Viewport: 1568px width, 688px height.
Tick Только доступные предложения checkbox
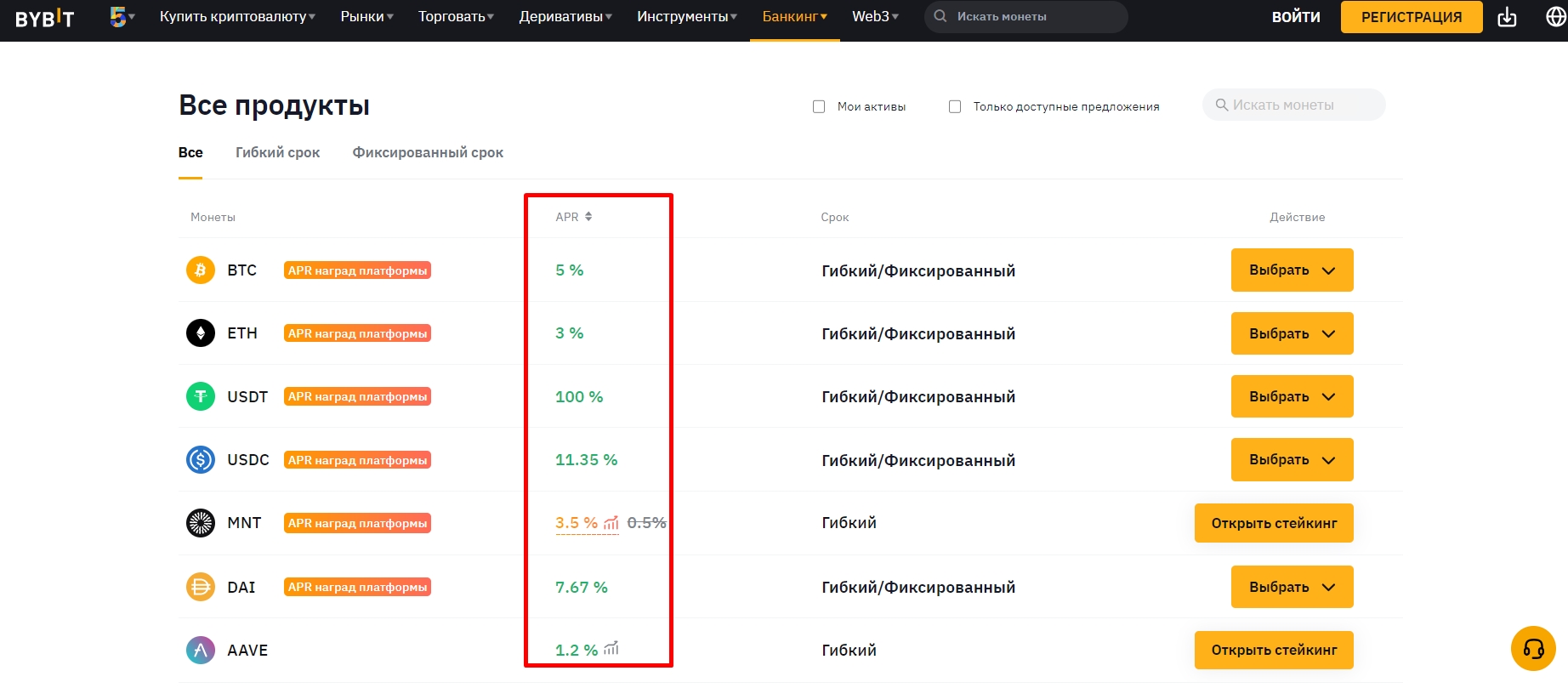tap(955, 107)
